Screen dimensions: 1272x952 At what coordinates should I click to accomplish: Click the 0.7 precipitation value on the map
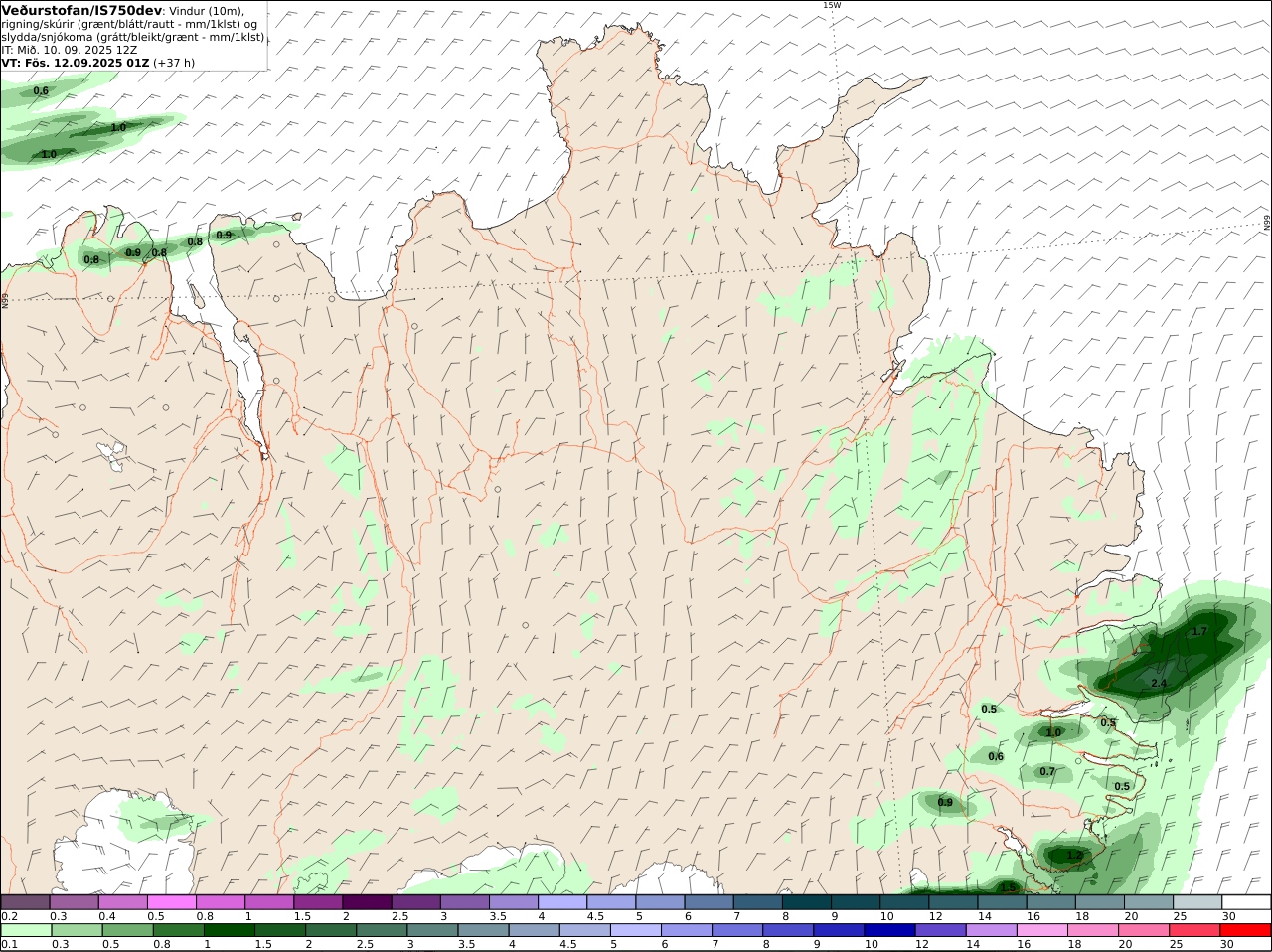point(1047,771)
